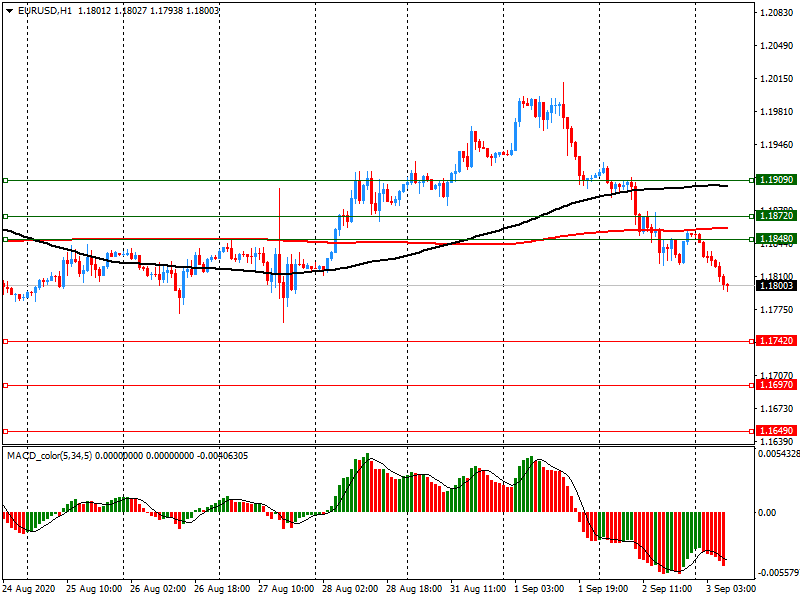
Task: Click left handle of the 1.17420 line
Action: (5, 341)
